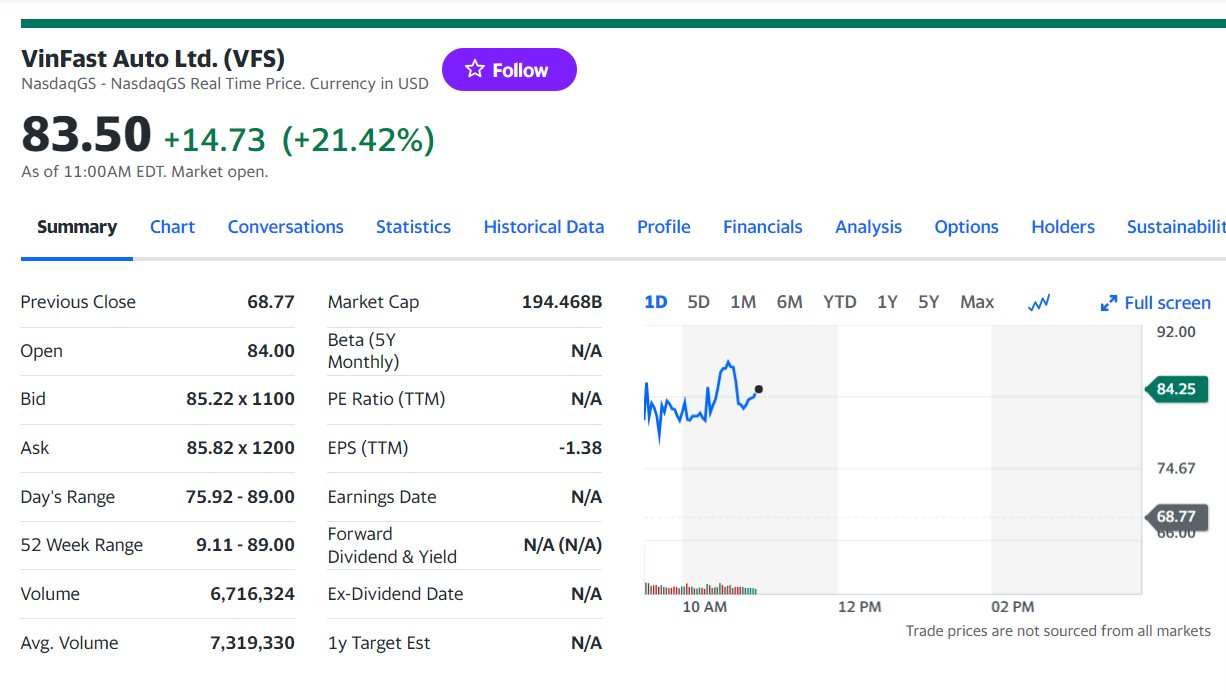Set chart range to 1Y
The width and height of the screenshot is (1226, 698).
[x=887, y=302]
